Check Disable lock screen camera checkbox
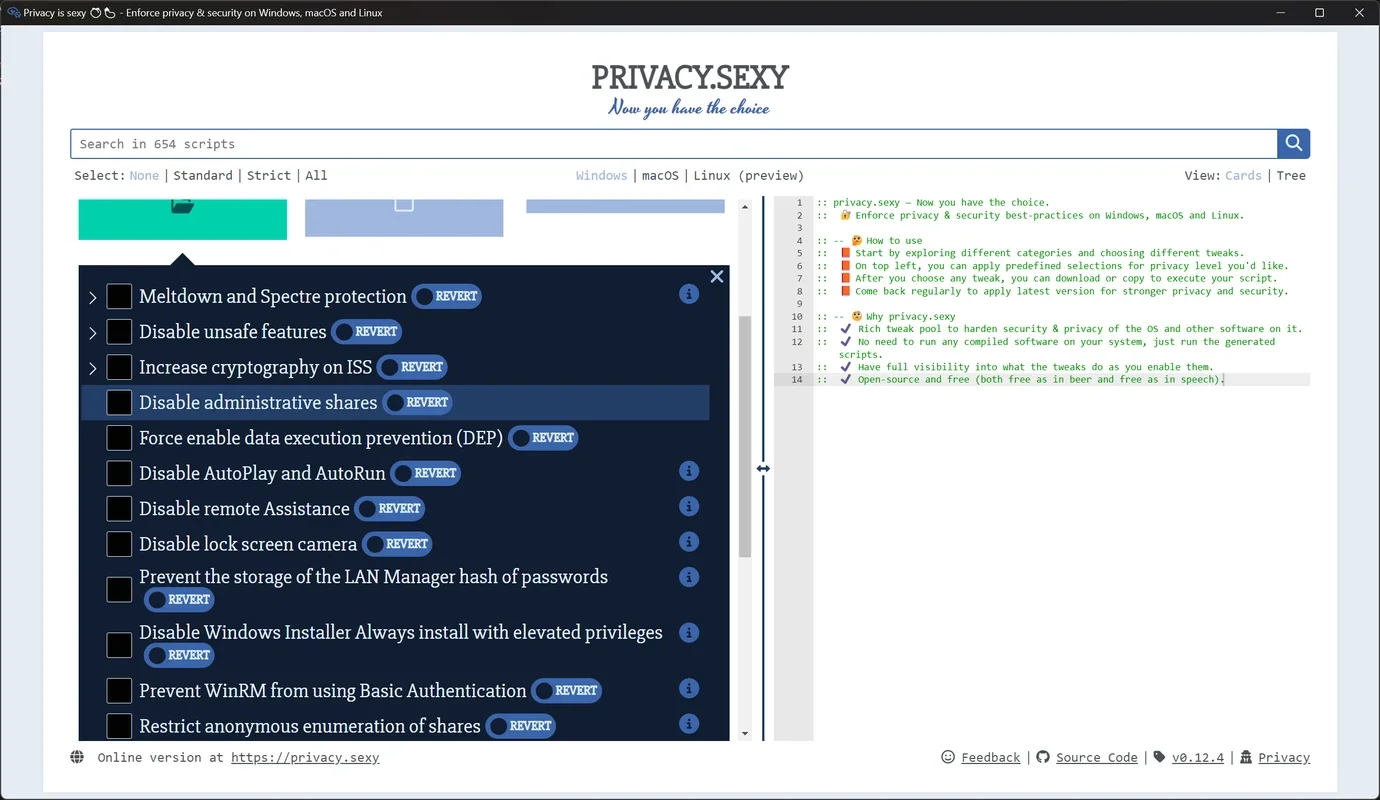 119,544
